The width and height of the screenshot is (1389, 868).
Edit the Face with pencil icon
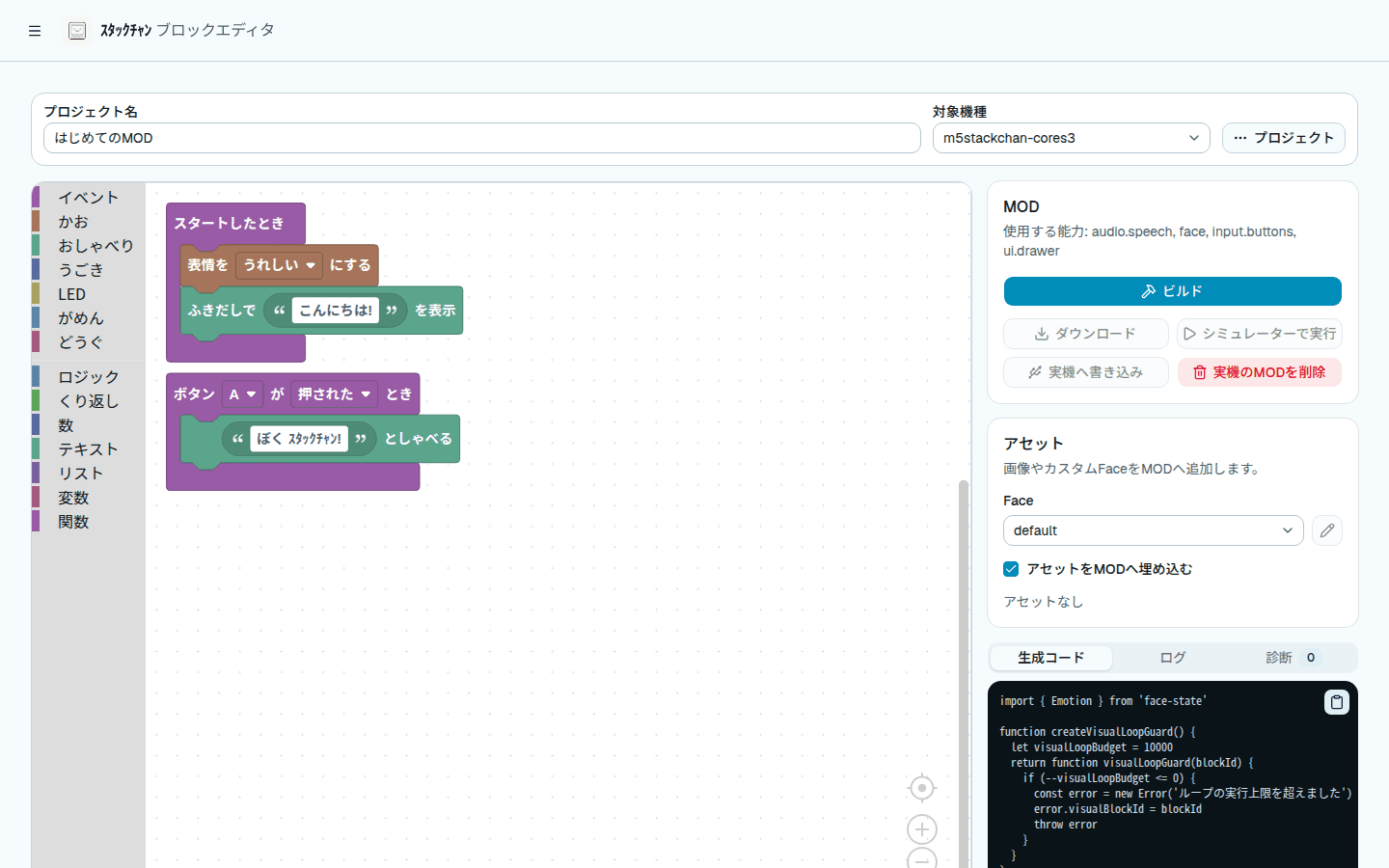pos(1327,530)
